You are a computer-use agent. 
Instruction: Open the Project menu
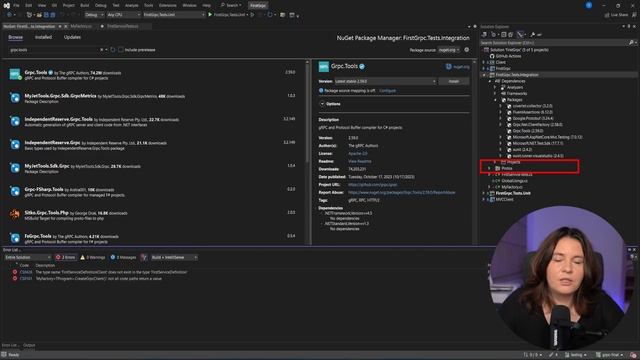(69, 5)
